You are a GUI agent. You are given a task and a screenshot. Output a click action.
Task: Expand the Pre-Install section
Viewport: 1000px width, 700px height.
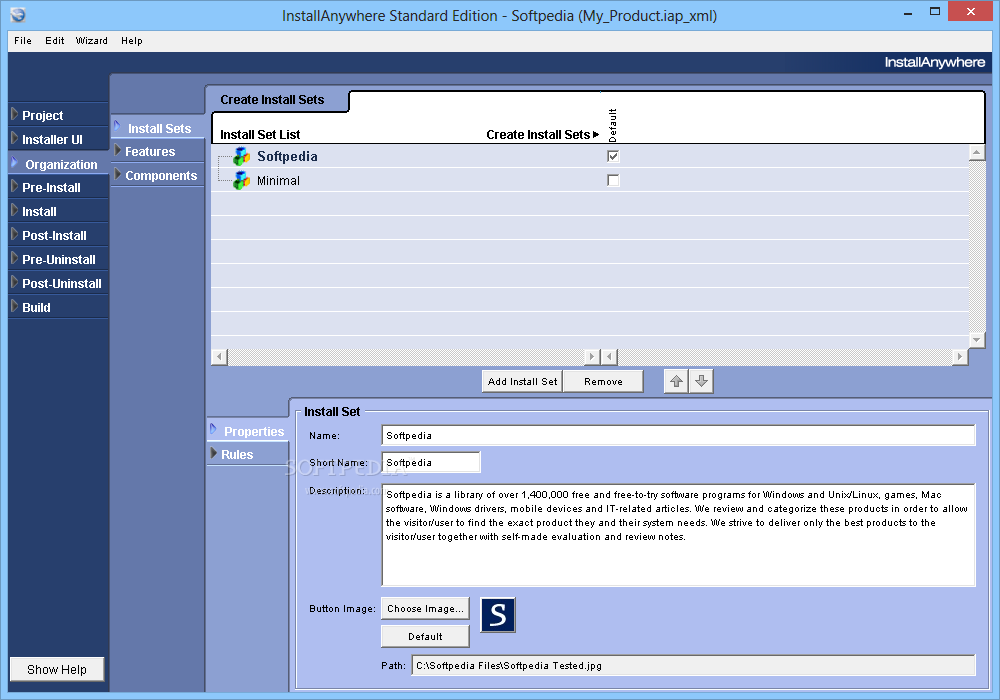pos(59,187)
